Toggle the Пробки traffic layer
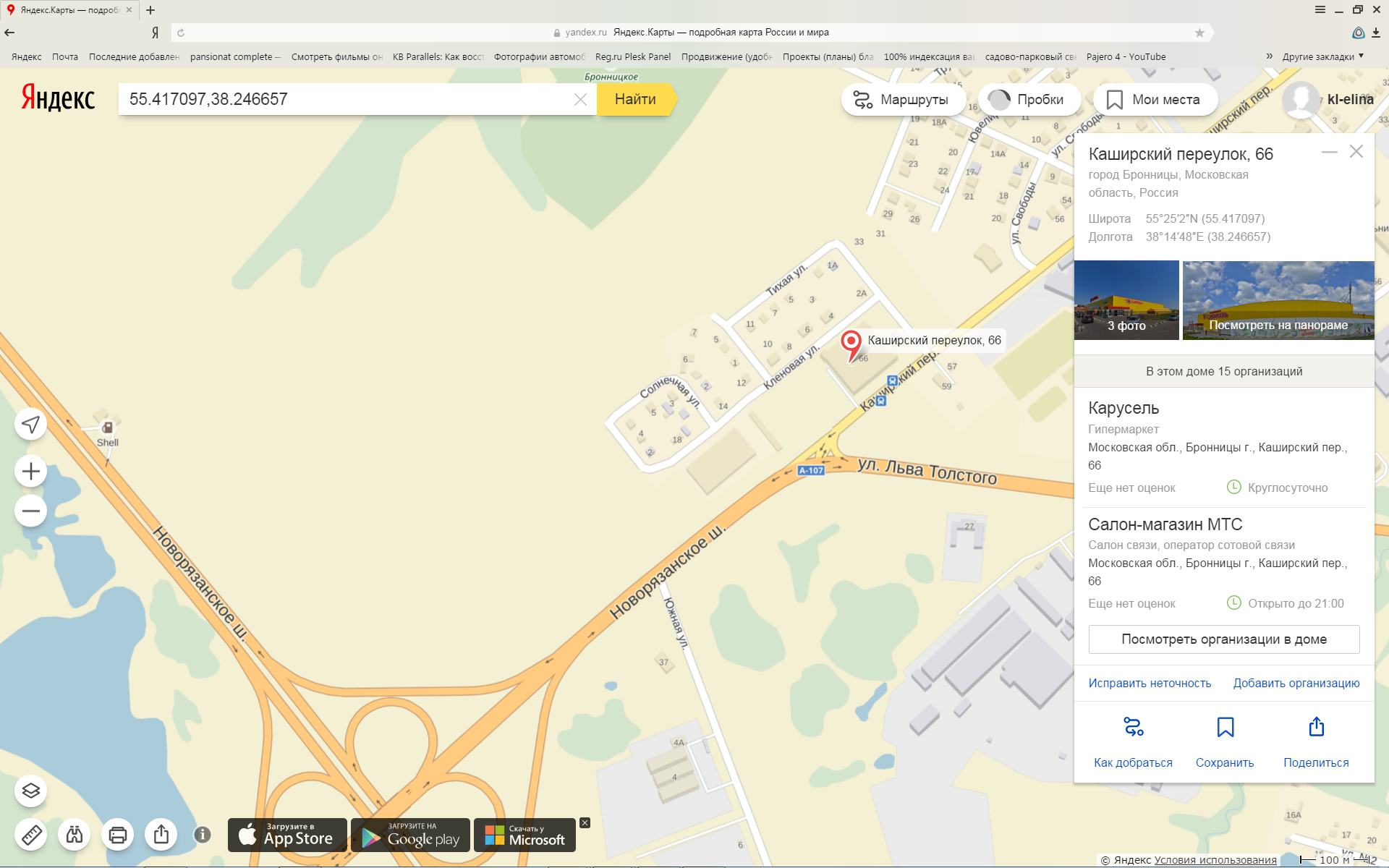Viewport: 1389px width, 868px height. pos(1029,100)
